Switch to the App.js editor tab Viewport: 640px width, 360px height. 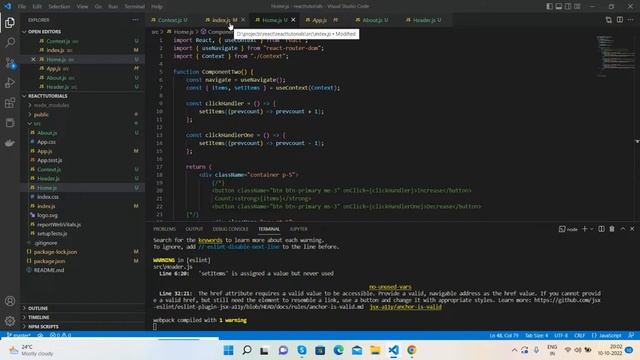[320, 20]
